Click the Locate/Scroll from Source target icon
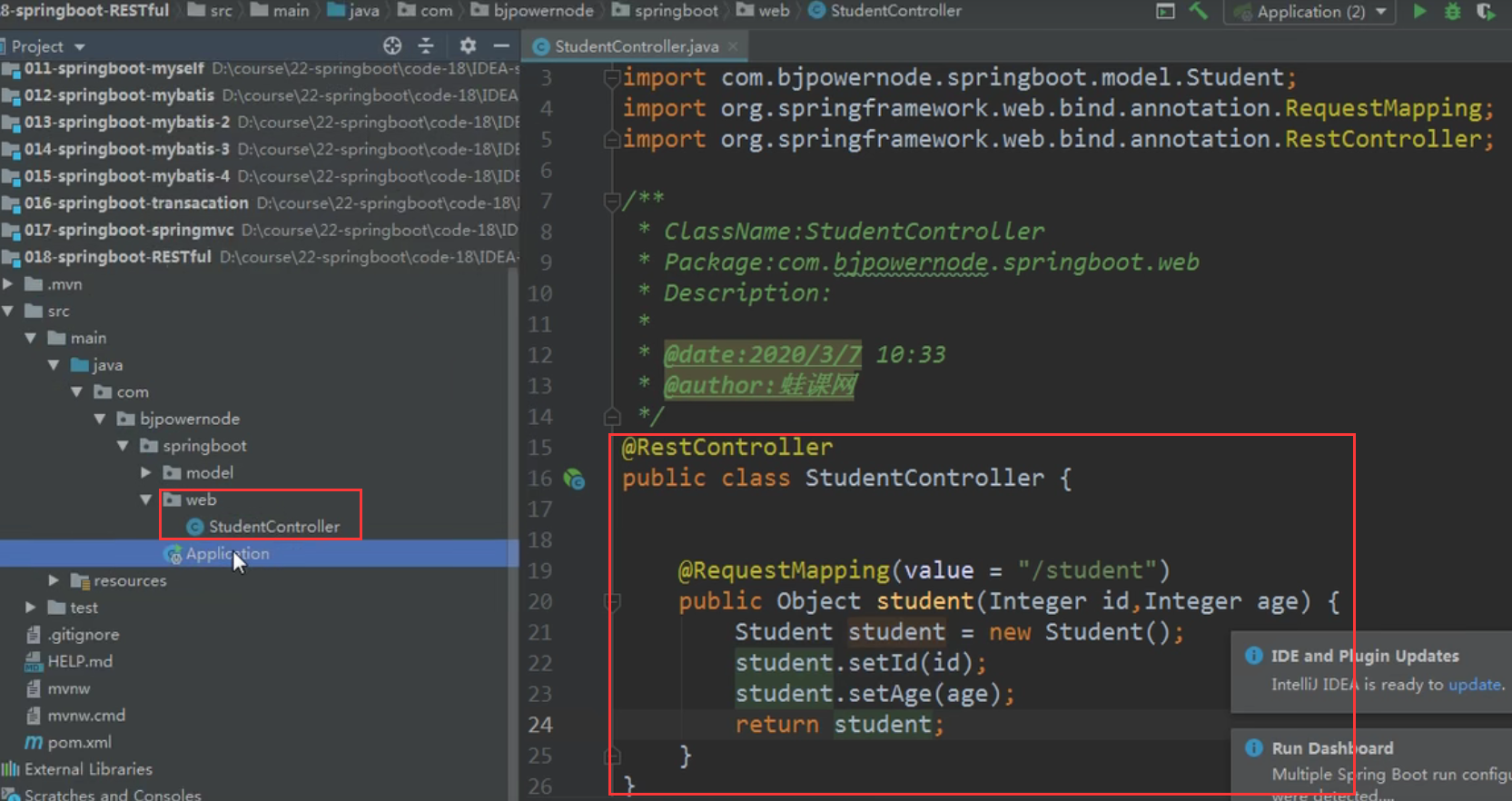The width and height of the screenshot is (1512, 801). [x=392, y=45]
